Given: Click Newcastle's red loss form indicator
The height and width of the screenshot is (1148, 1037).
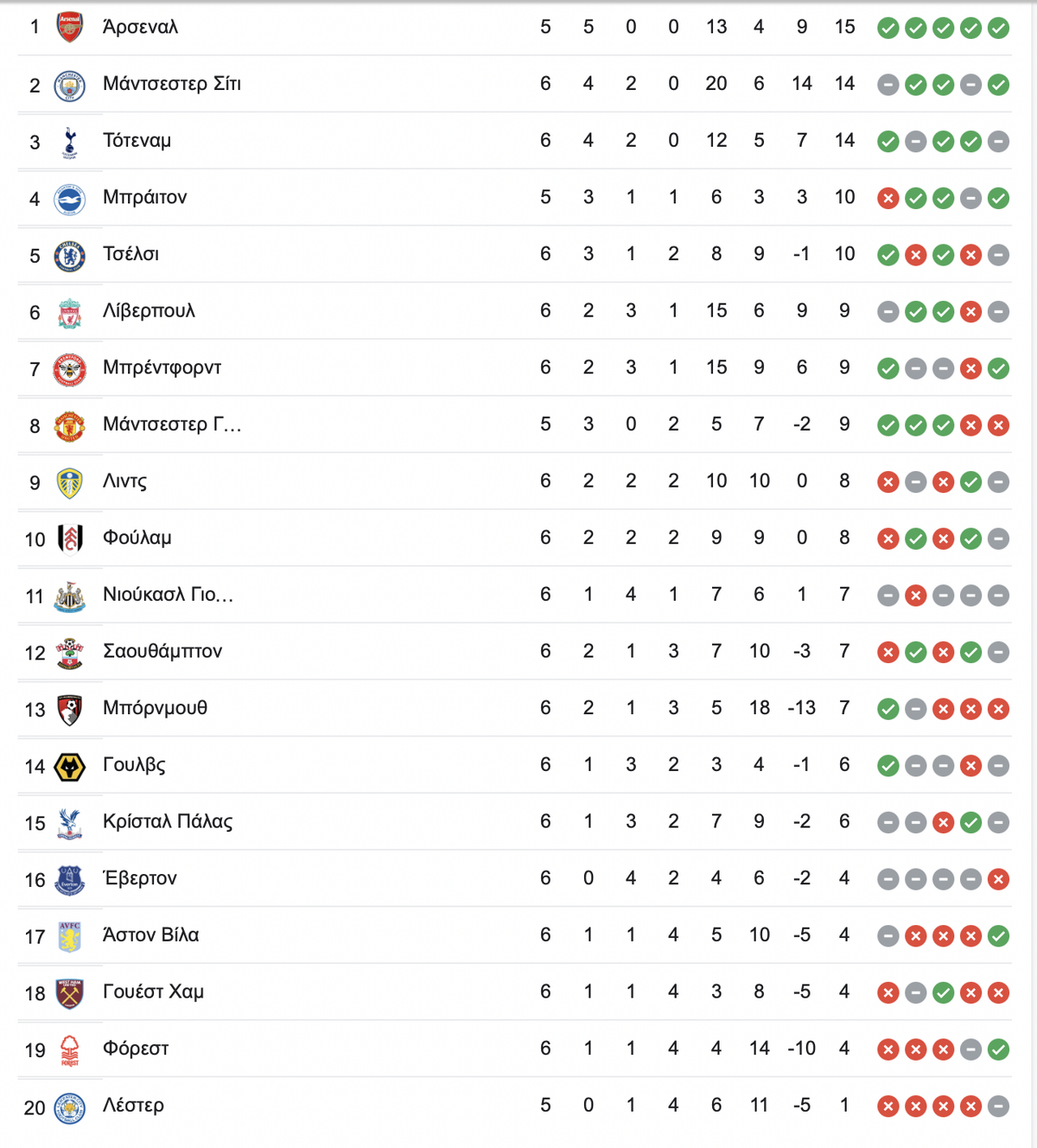Looking at the screenshot, I should tap(915, 596).
